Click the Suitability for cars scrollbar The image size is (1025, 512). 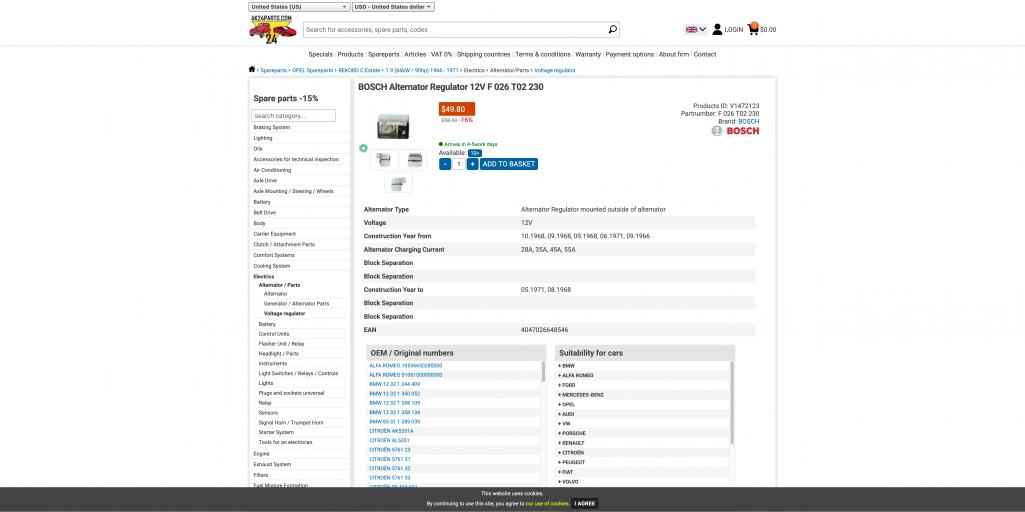(732, 402)
